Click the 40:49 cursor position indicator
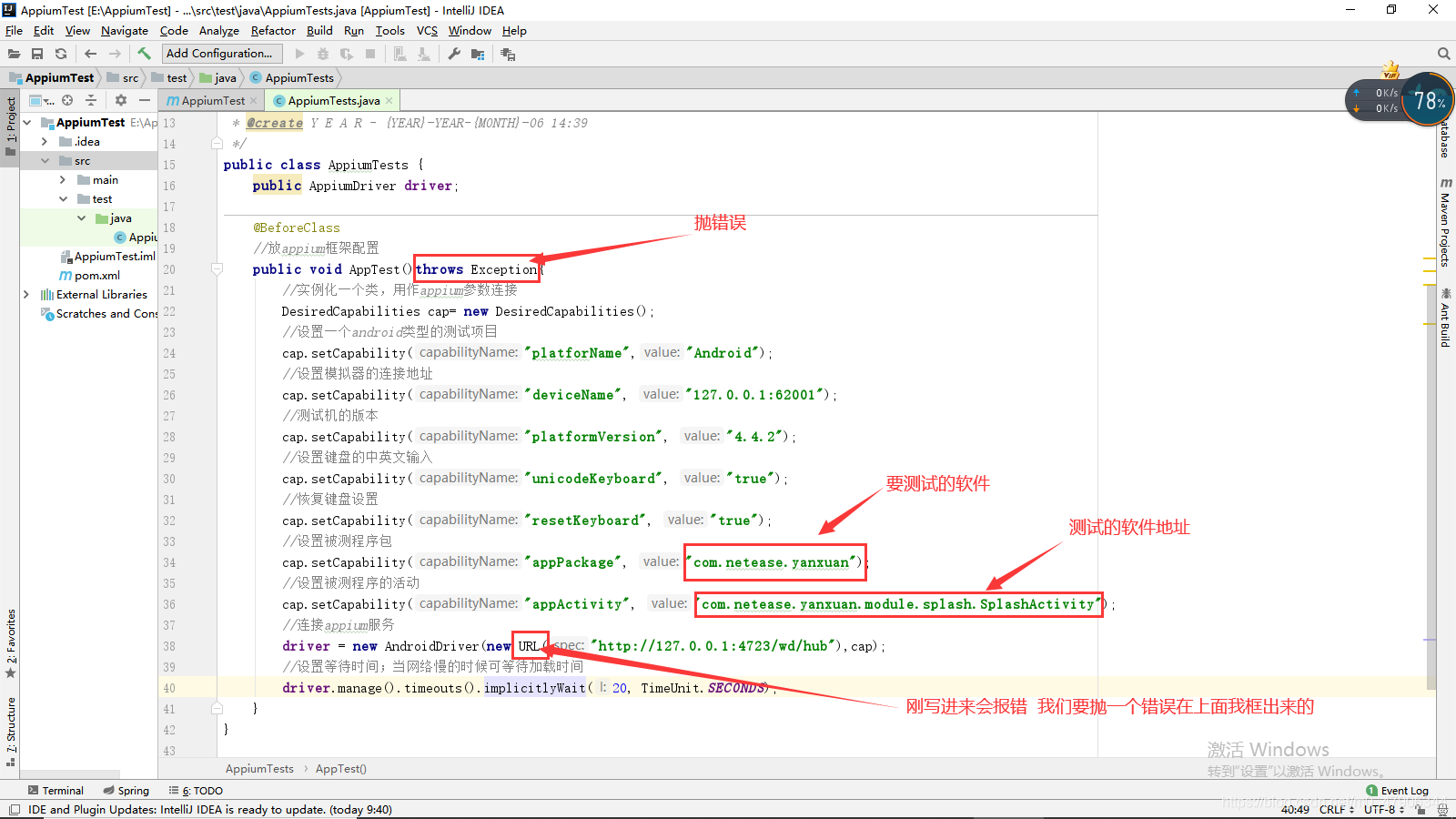 tap(1295, 809)
